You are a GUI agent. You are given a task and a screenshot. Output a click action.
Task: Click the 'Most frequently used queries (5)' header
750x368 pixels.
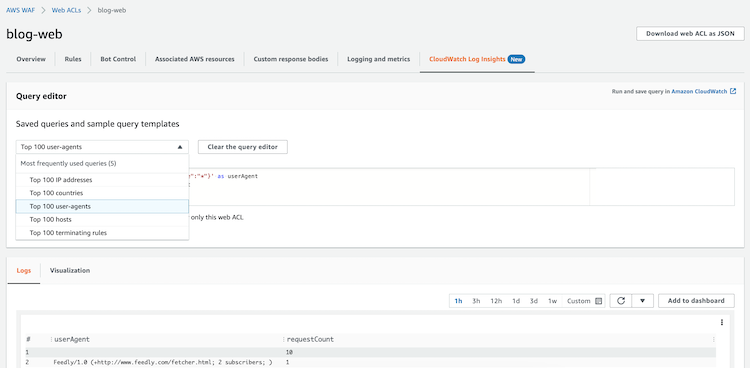point(68,163)
